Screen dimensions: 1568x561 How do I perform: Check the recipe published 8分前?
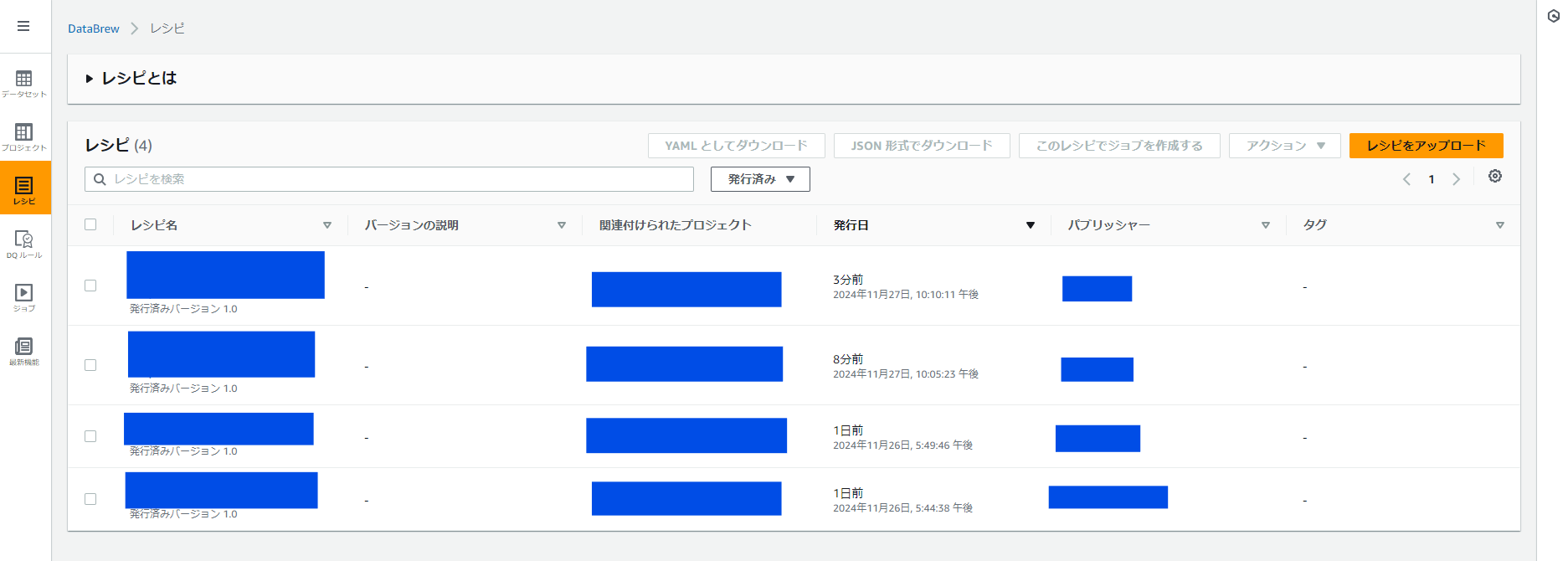(90, 365)
